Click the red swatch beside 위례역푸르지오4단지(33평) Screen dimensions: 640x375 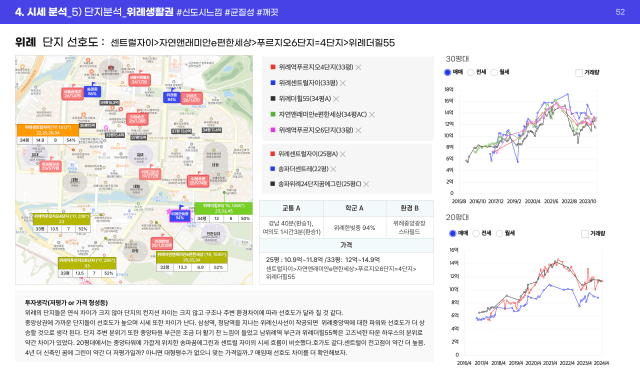click(273, 67)
